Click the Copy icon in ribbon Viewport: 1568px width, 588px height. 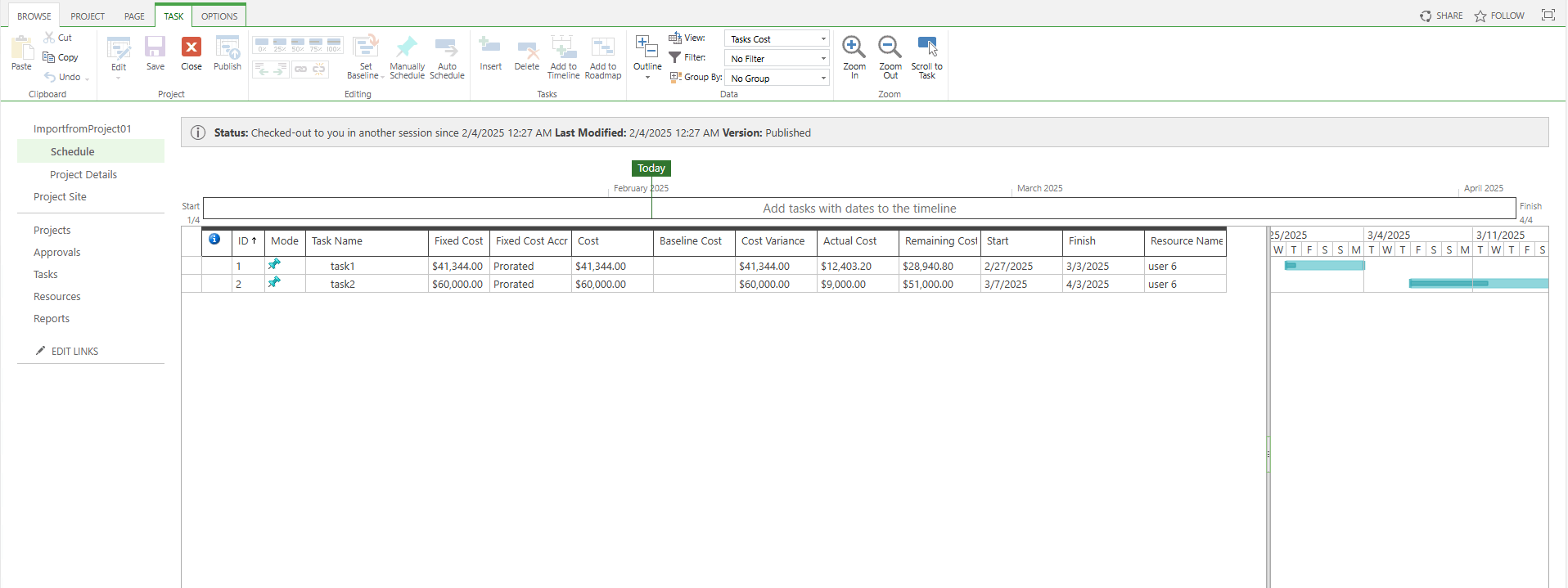click(49, 57)
